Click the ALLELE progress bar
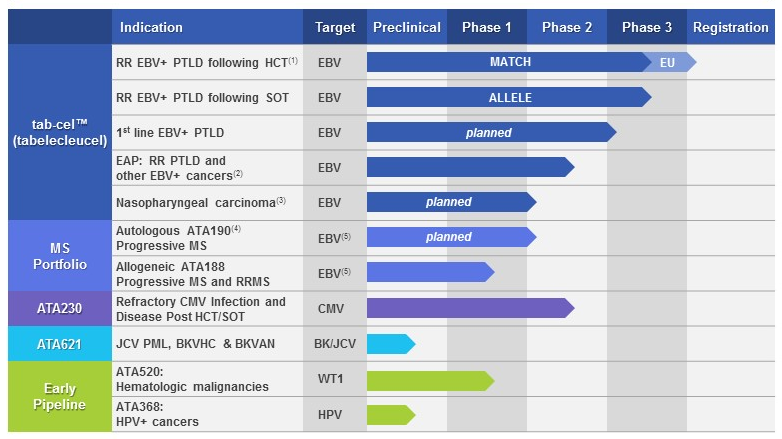782x439 pixels. [509, 97]
